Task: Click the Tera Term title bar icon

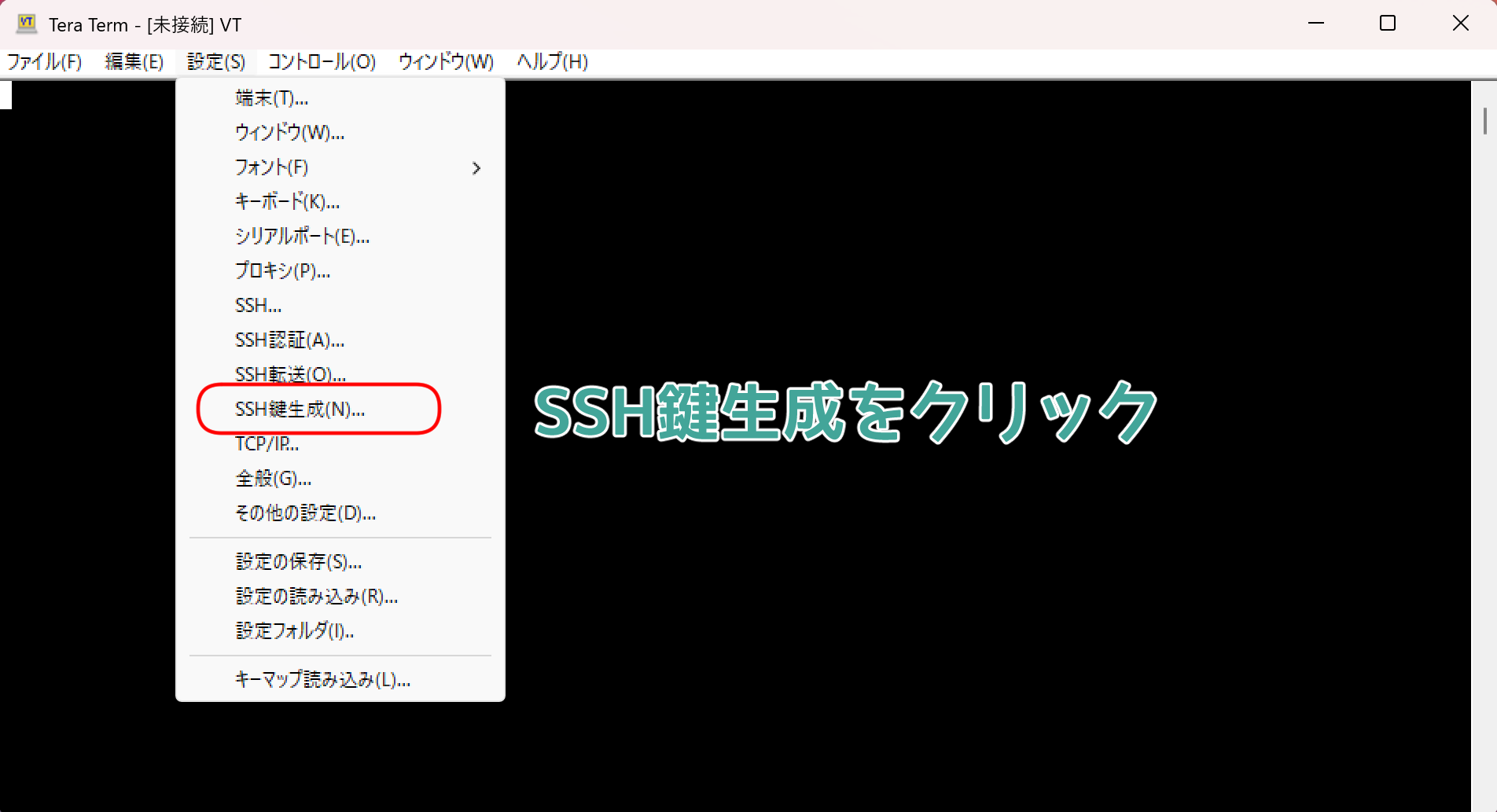Action: (27, 24)
